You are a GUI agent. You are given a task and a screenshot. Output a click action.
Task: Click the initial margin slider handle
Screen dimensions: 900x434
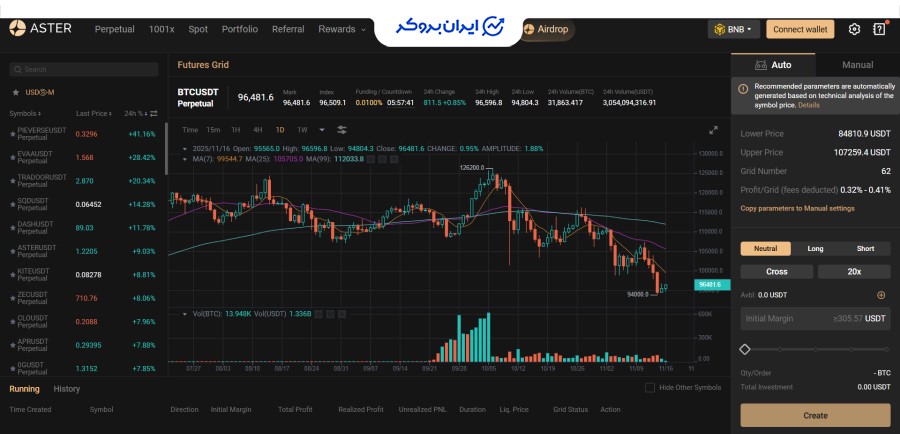744,349
